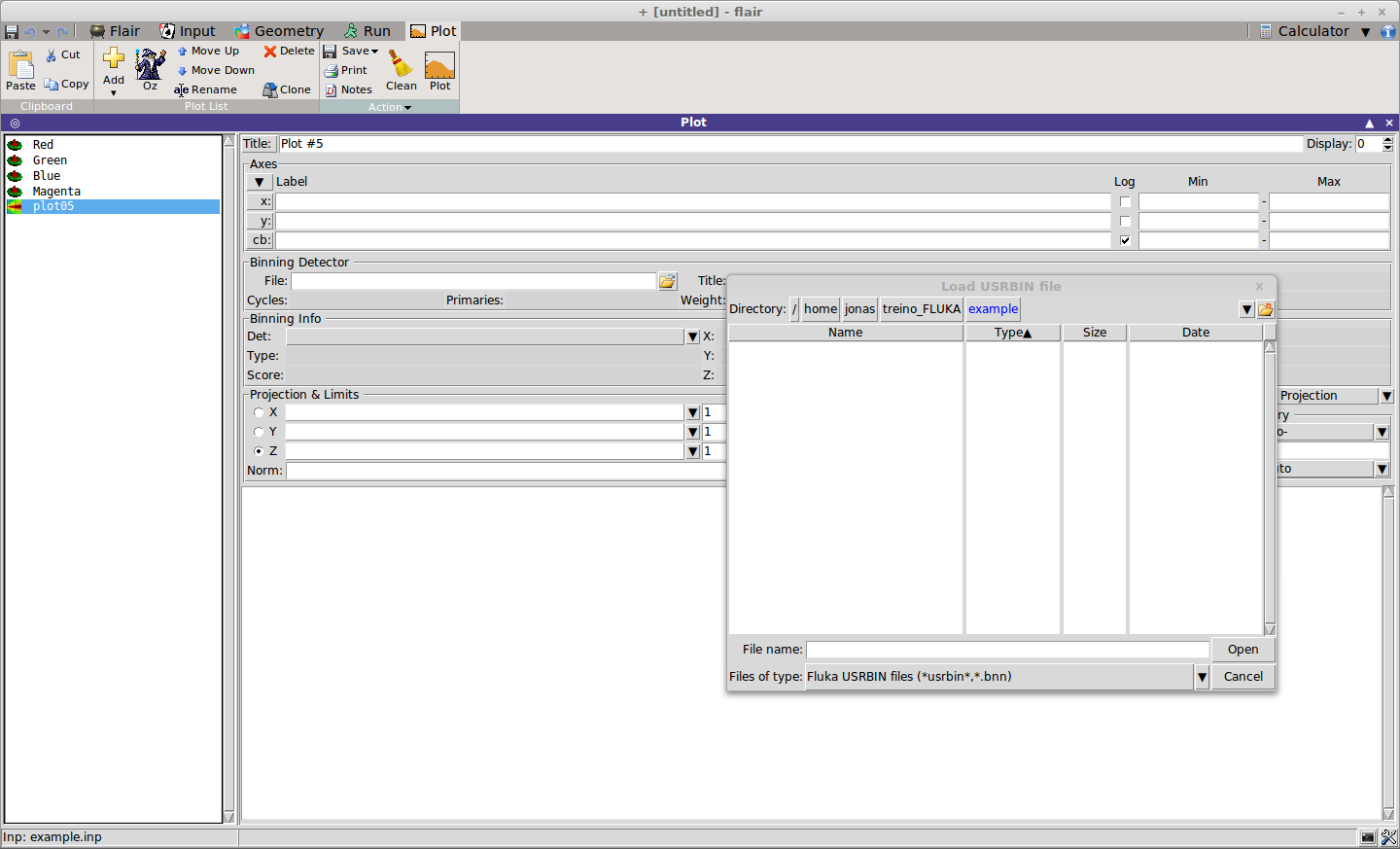Image resolution: width=1400 pixels, height=849 pixels.
Task: Toggle Log checkbox for x axis
Action: coord(1125,202)
